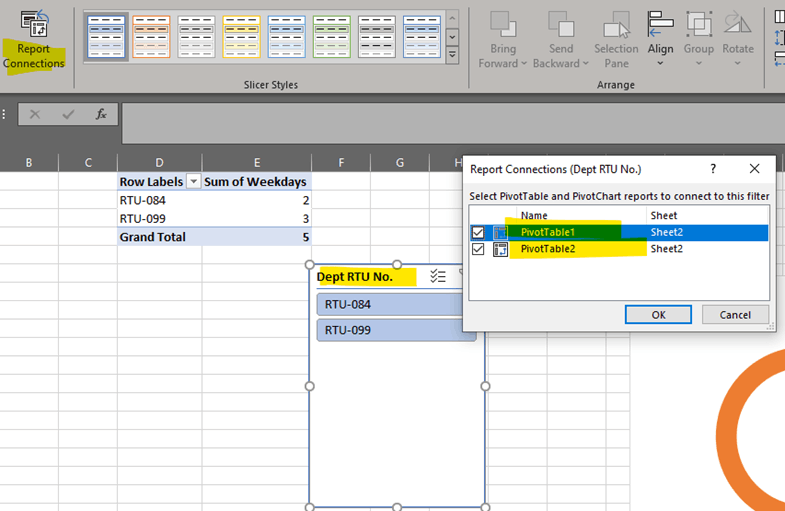The width and height of the screenshot is (785, 511).
Task: Cancel formula bar entry
Action: coord(35,114)
